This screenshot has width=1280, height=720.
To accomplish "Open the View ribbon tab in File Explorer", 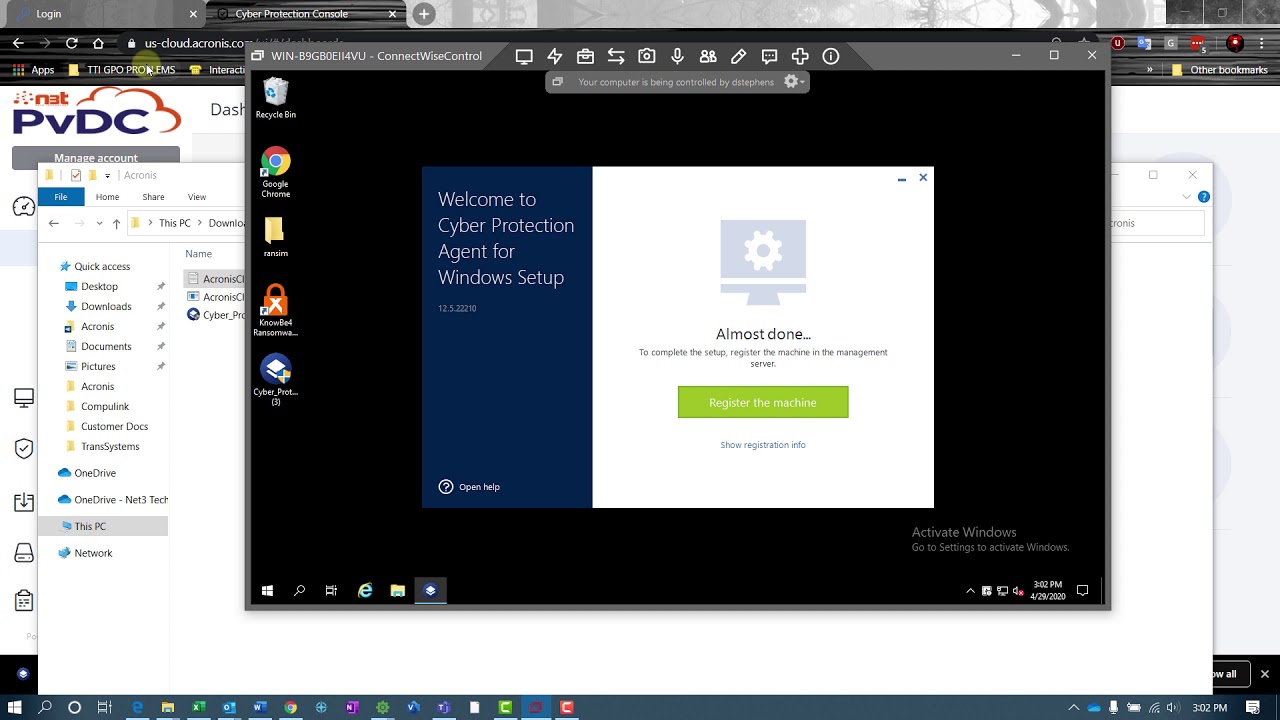I will coord(197,197).
